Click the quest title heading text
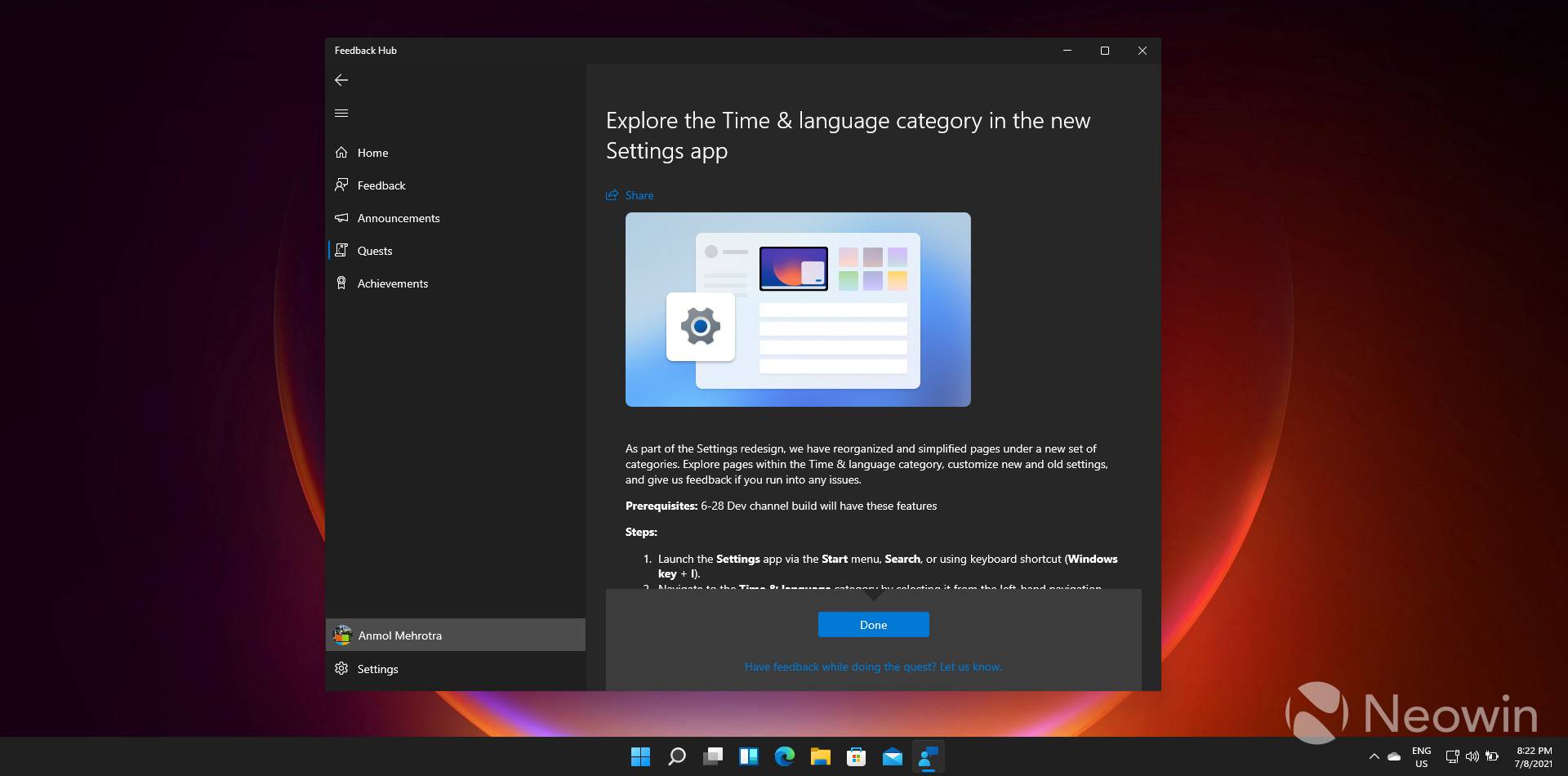This screenshot has height=776, width=1568. coord(848,136)
